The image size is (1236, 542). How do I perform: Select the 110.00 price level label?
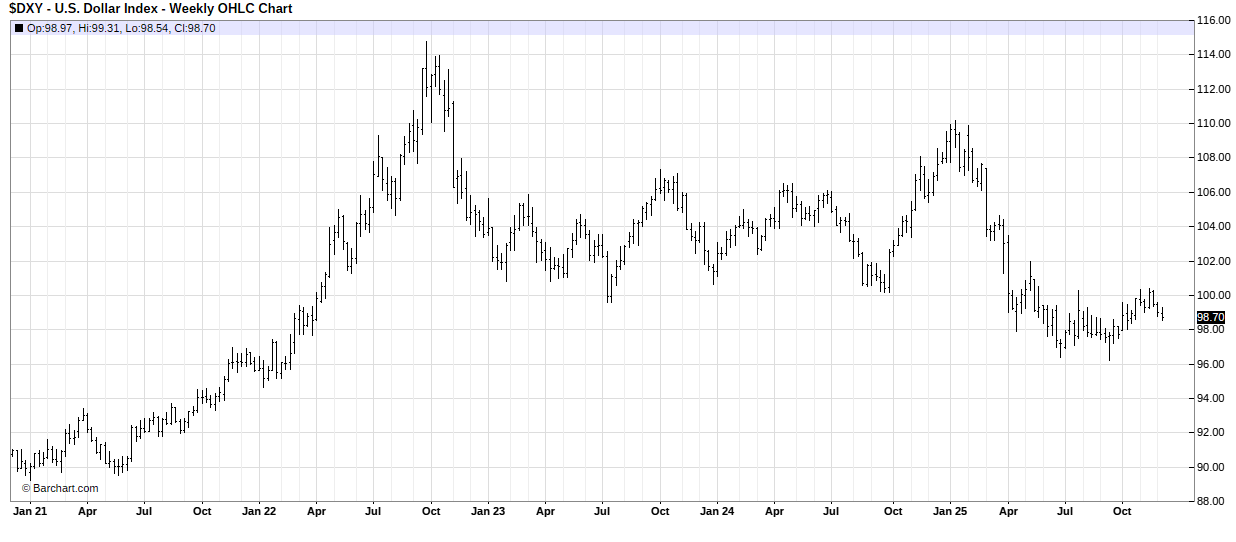(1214, 123)
